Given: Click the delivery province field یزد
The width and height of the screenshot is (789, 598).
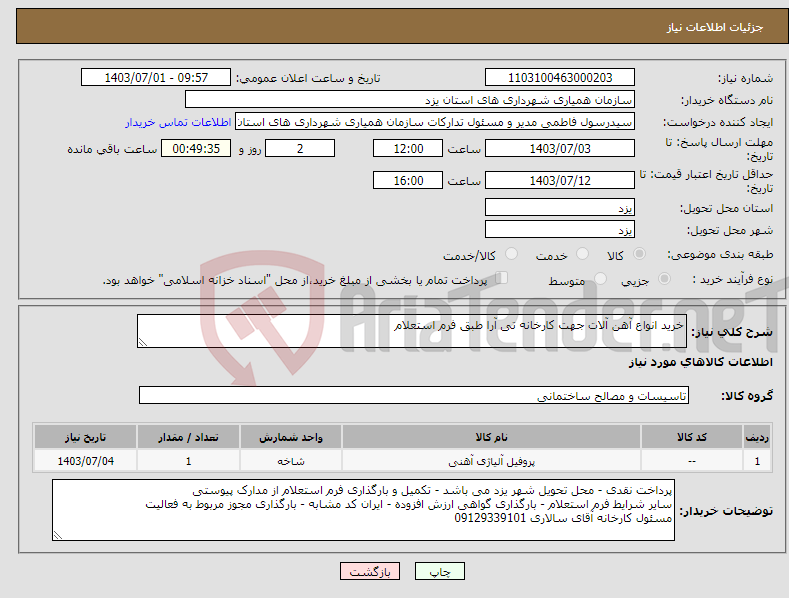Looking at the screenshot, I should tap(560, 207).
